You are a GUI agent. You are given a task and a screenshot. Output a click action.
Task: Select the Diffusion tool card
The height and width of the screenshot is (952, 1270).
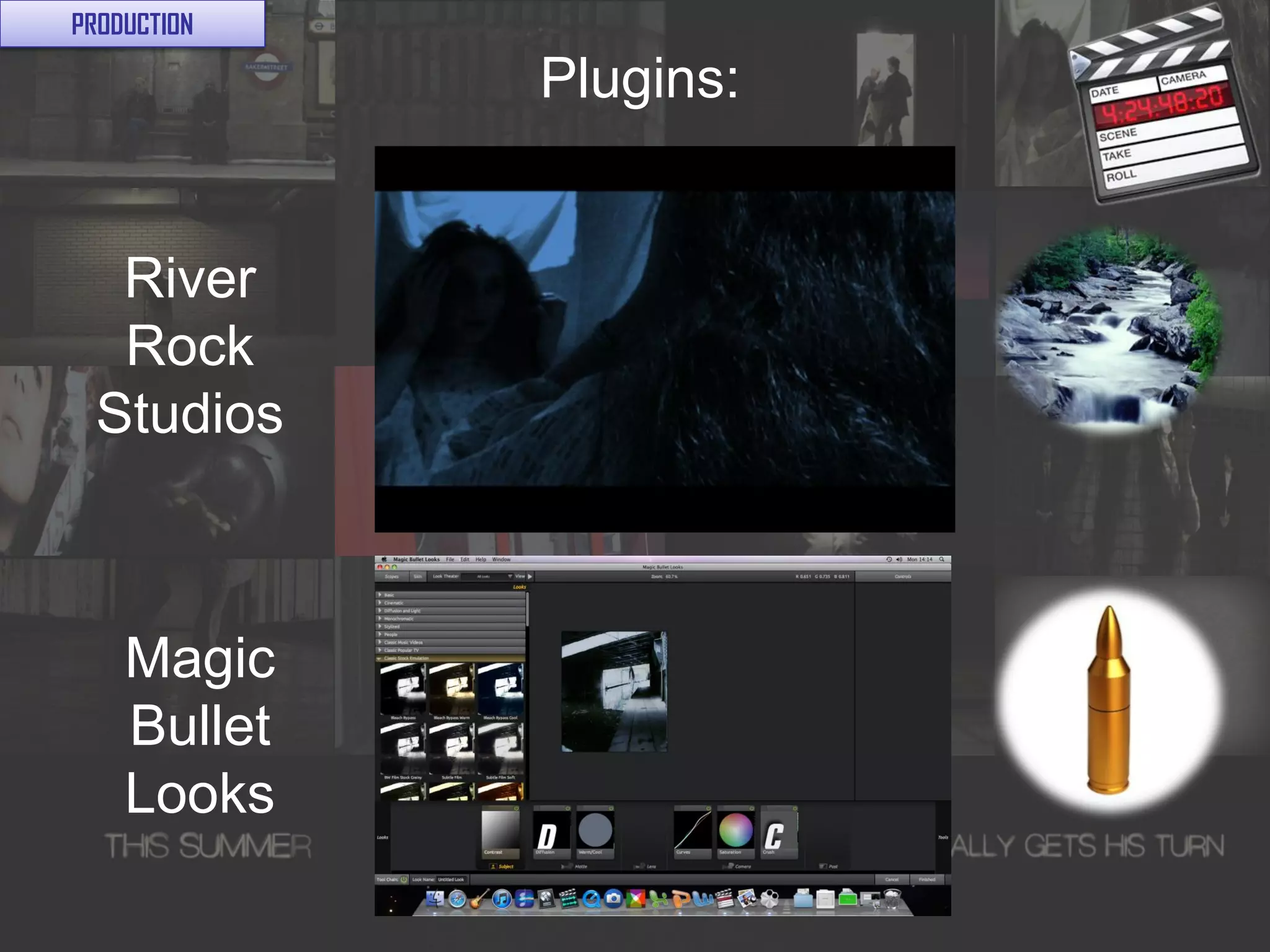pos(551,832)
